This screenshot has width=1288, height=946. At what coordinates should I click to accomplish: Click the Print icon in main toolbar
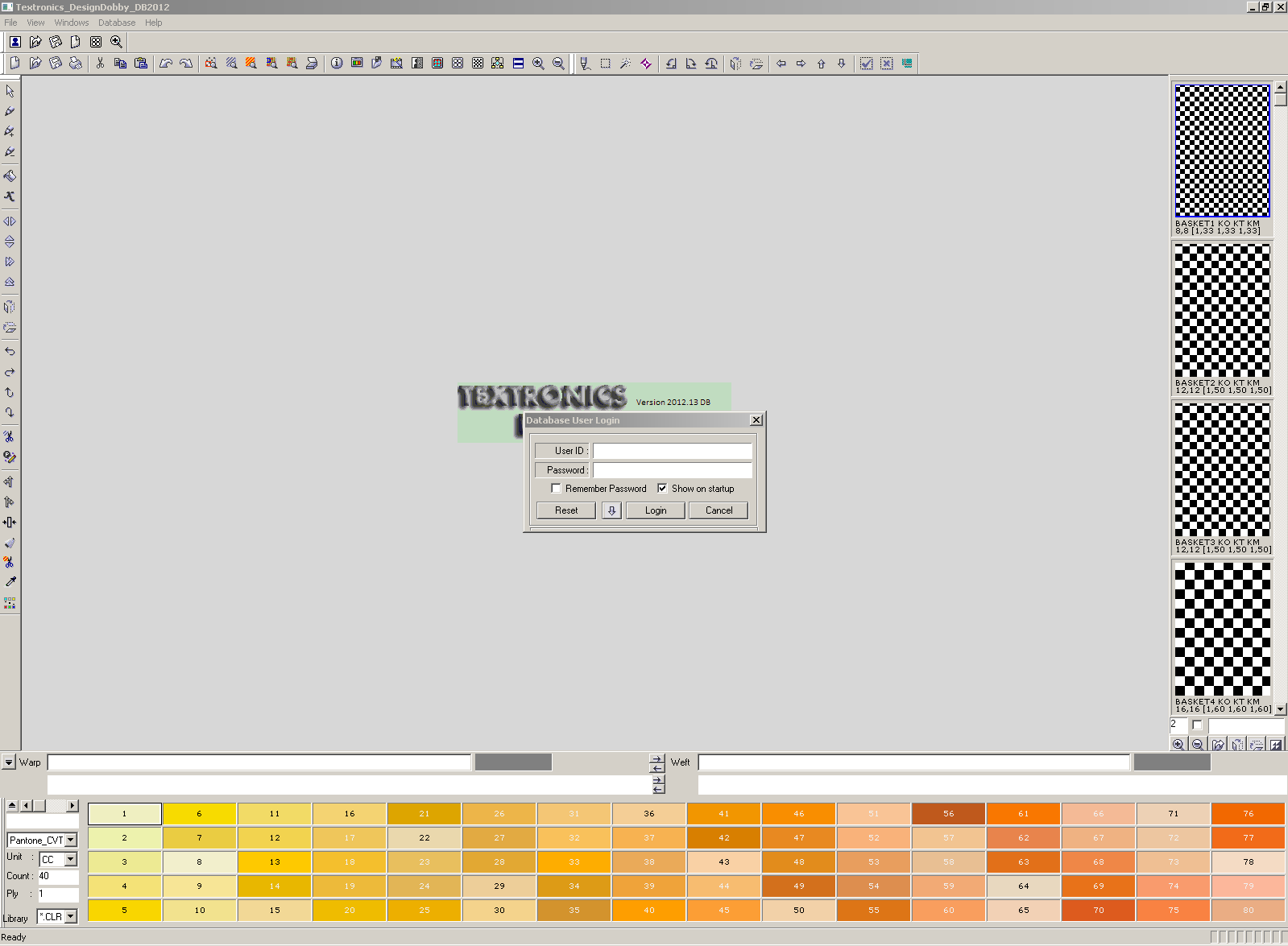coord(76,64)
